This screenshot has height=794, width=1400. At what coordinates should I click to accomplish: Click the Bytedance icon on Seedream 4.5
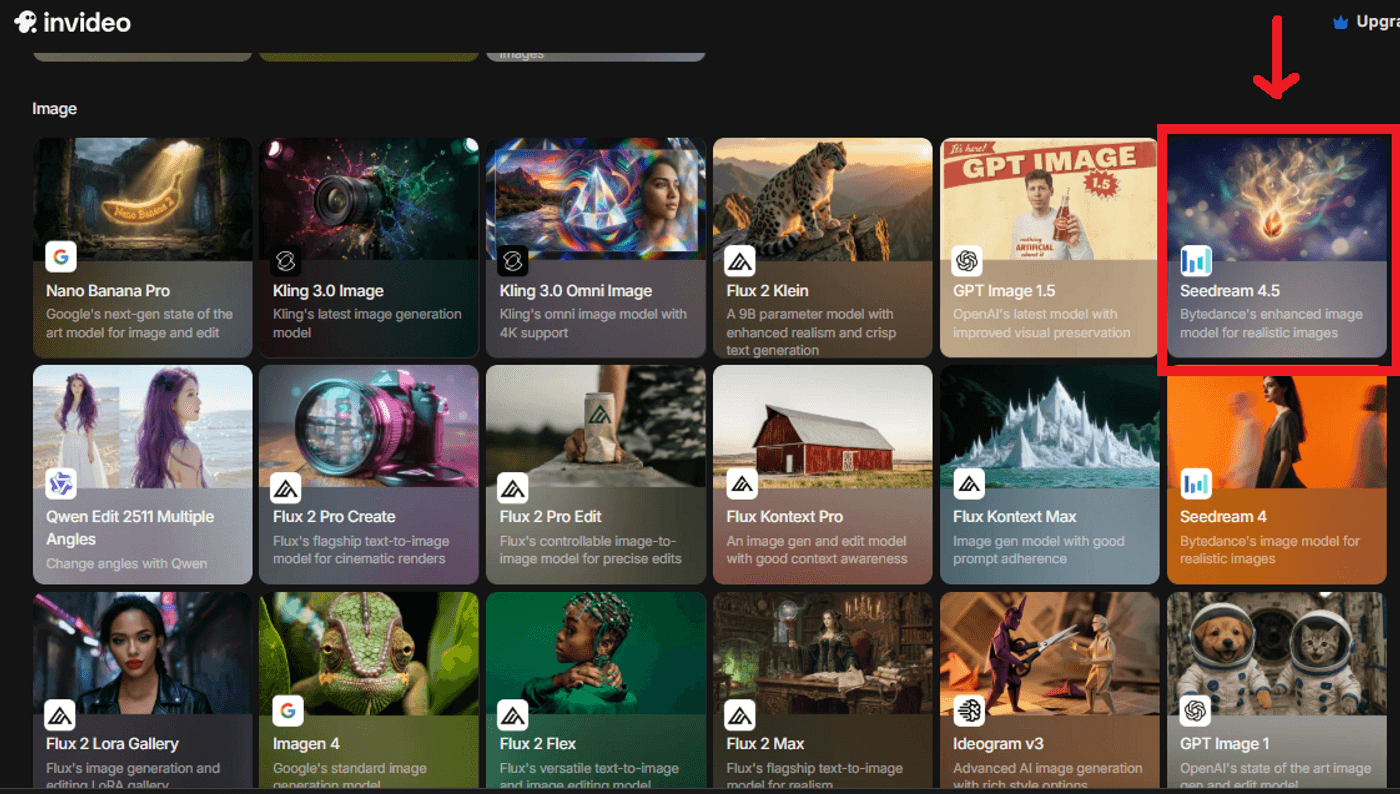[1196, 261]
